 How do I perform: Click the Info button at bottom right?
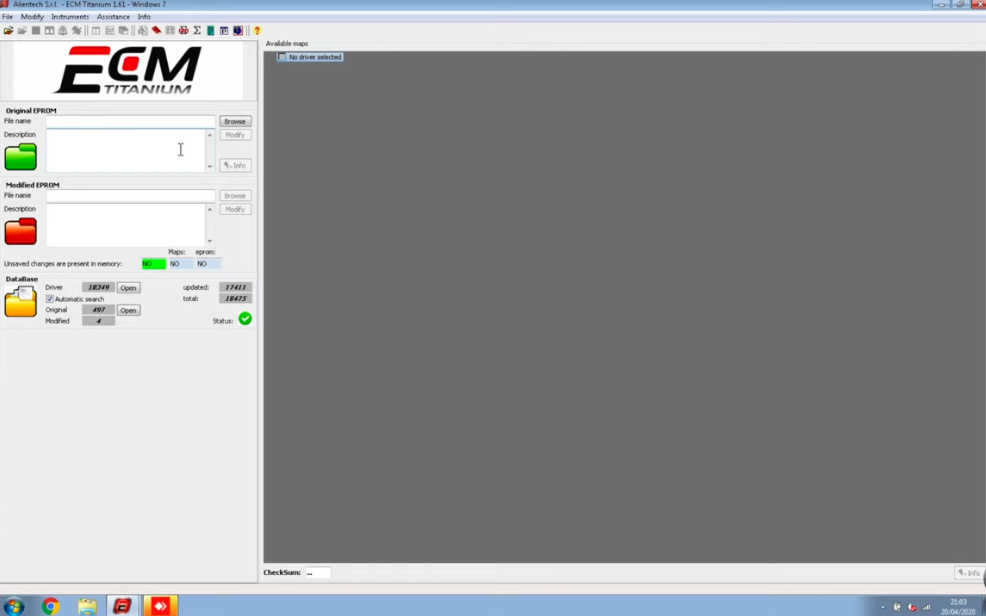(x=969, y=573)
